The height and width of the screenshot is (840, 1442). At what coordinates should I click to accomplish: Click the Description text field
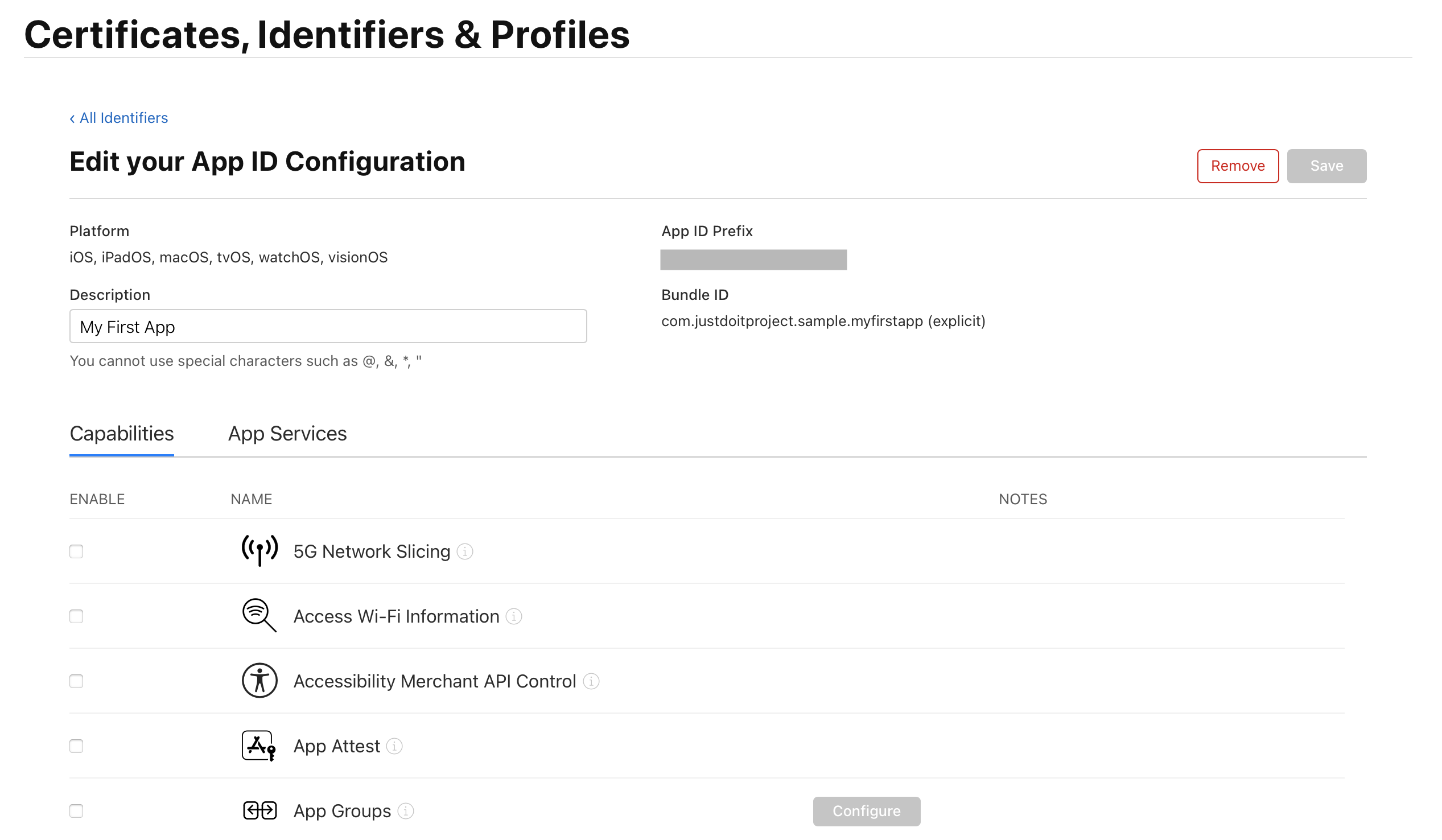point(328,327)
